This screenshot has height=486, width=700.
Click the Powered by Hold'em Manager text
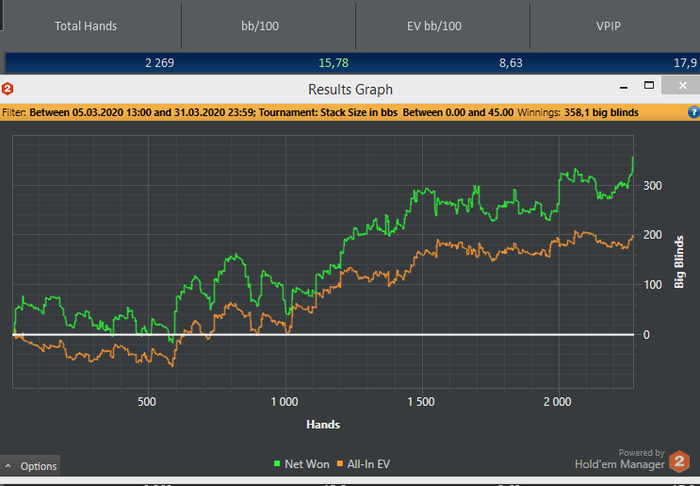620,459
